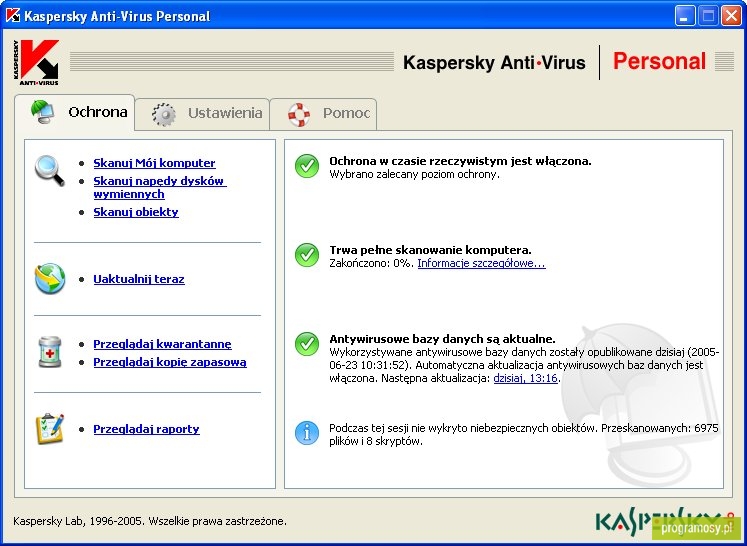Click green checkmark beside real-time protection status
Image resolution: width=747 pixels, height=546 pixels.
click(x=307, y=166)
